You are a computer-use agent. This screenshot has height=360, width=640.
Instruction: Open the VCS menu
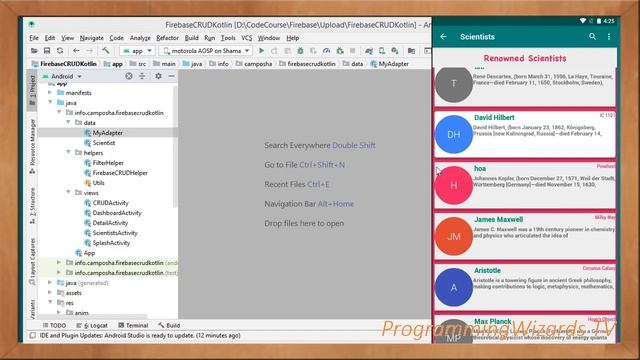click(247, 38)
